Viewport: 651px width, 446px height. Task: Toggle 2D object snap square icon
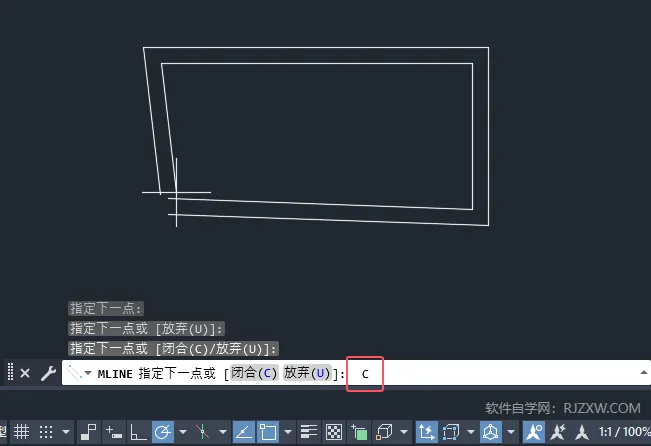(268, 432)
